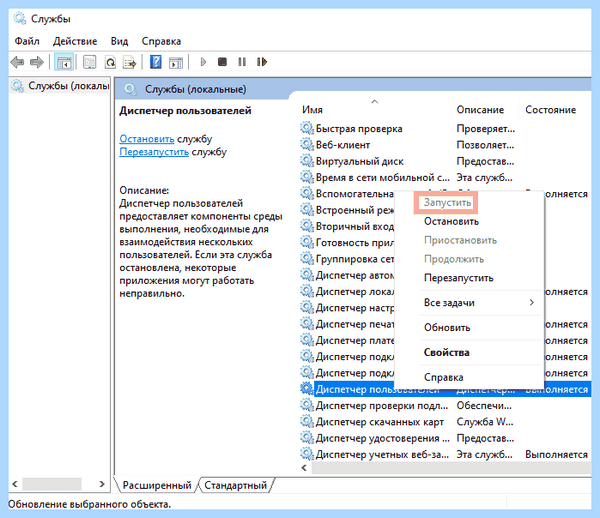This screenshot has width=600, height=518.
Task: Choose Свойства in the context menu
Action: pos(447,353)
